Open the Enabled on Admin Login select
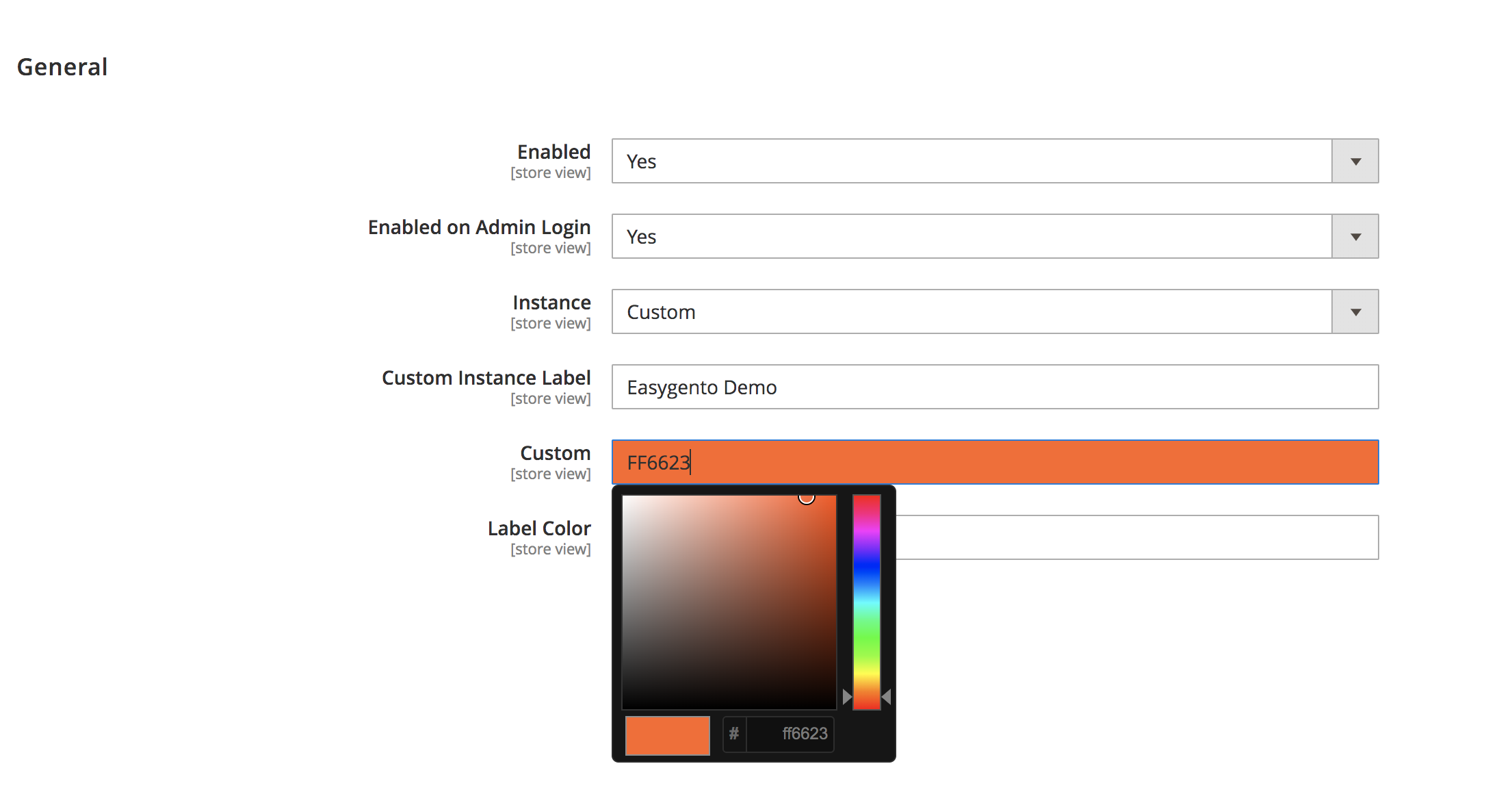This screenshot has width=1512, height=805. click(972, 237)
